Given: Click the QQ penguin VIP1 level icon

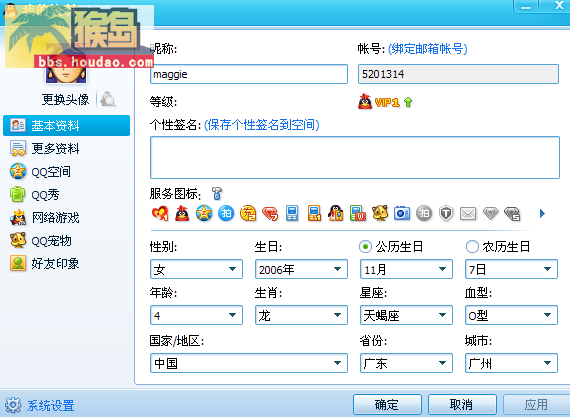Looking at the screenshot, I should click(365, 102).
